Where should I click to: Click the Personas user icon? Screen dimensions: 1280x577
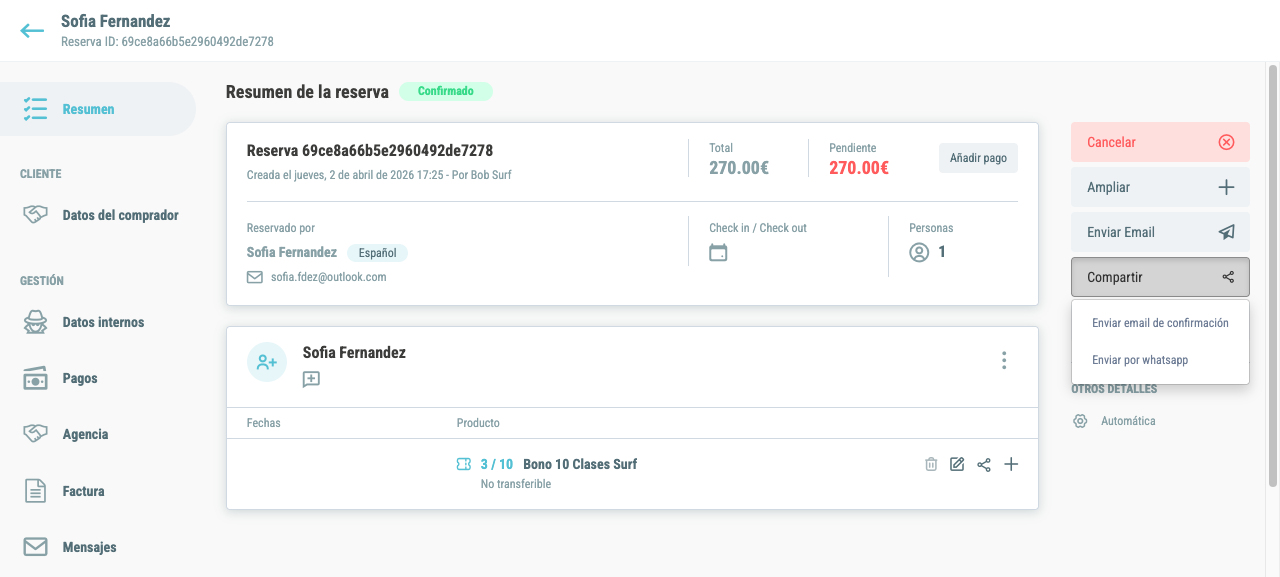click(x=919, y=253)
